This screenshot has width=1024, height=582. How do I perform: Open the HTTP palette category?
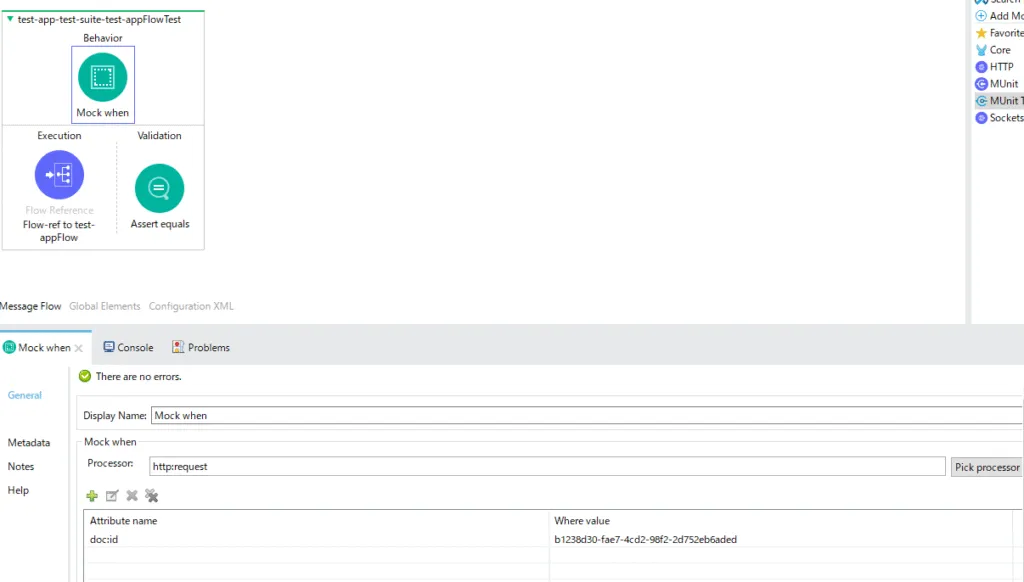point(995,67)
